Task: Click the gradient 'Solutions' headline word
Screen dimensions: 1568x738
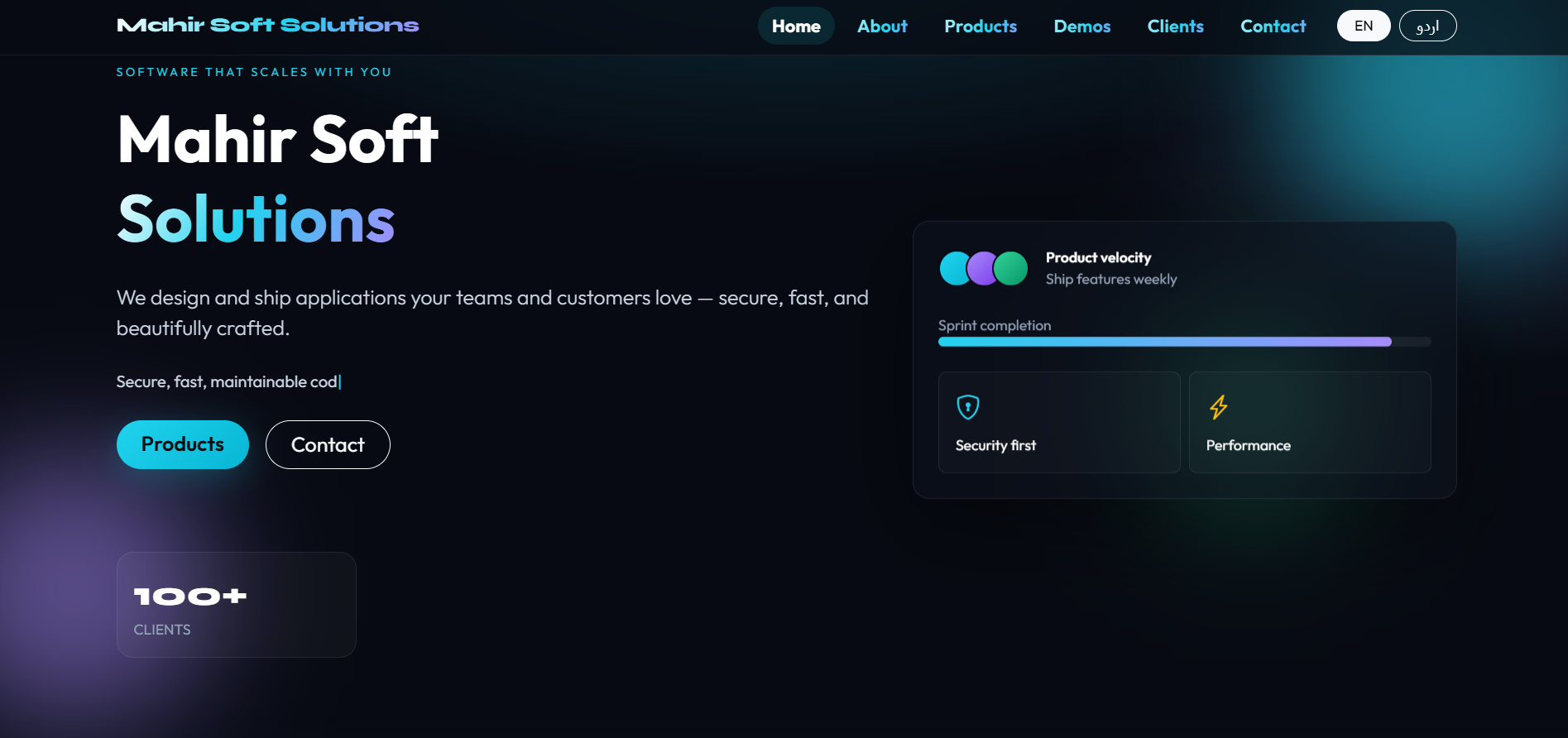Action: [256, 220]
